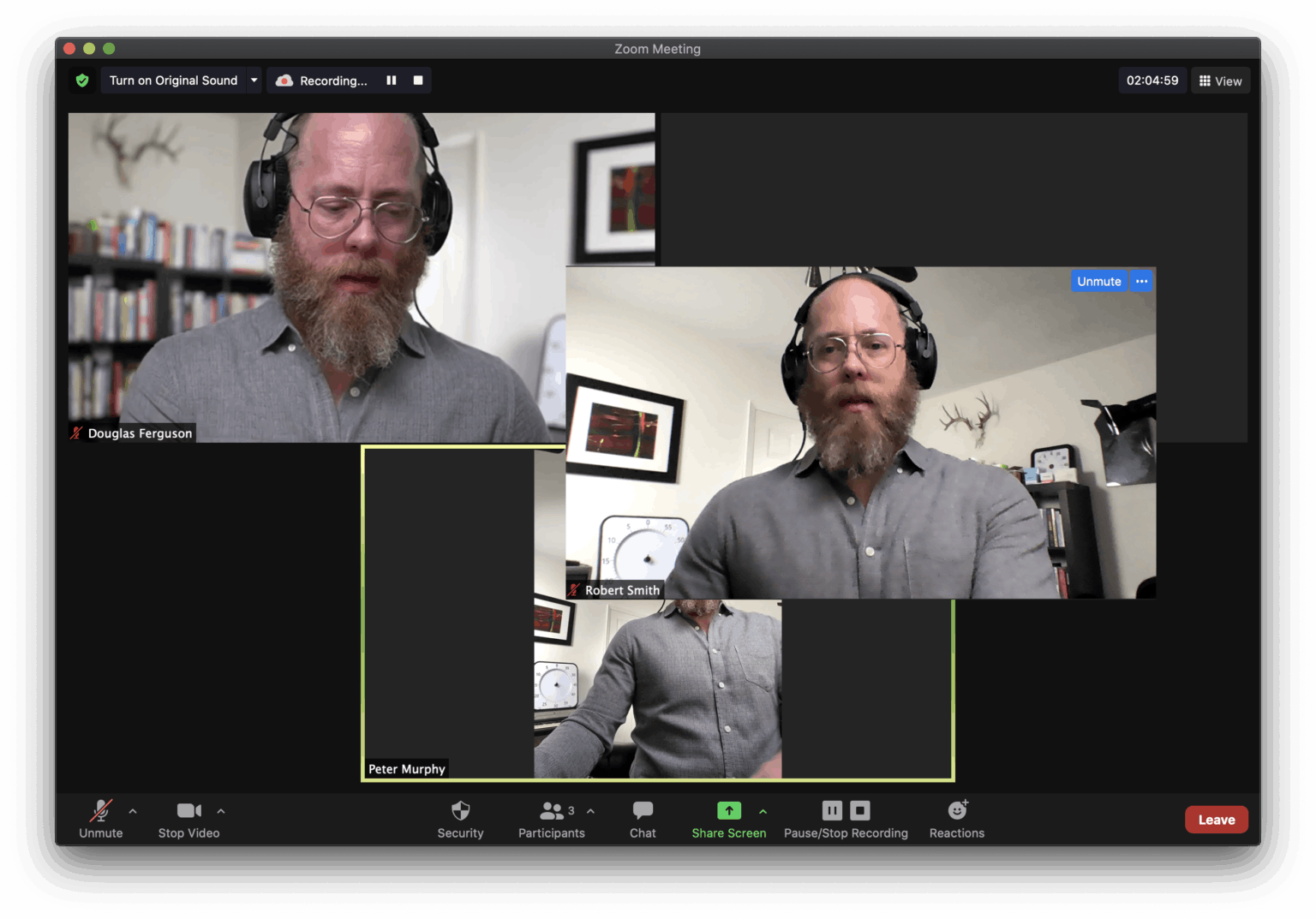Open the Reactions picker

pos(956,819)
